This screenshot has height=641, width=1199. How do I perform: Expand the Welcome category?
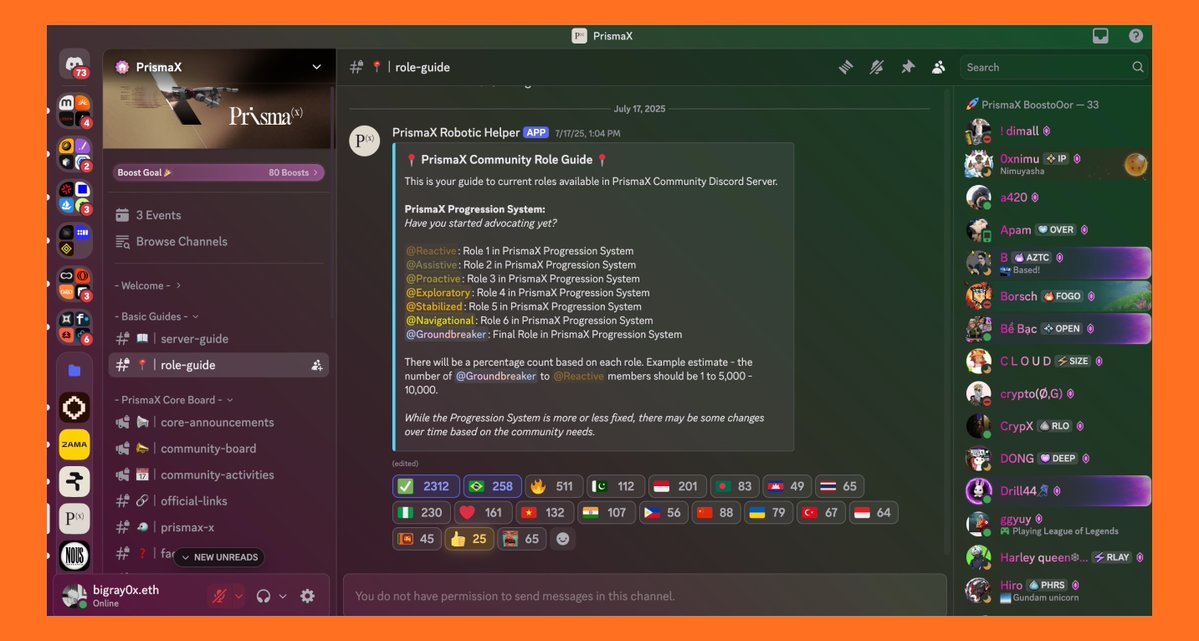[x=148, y=285]
